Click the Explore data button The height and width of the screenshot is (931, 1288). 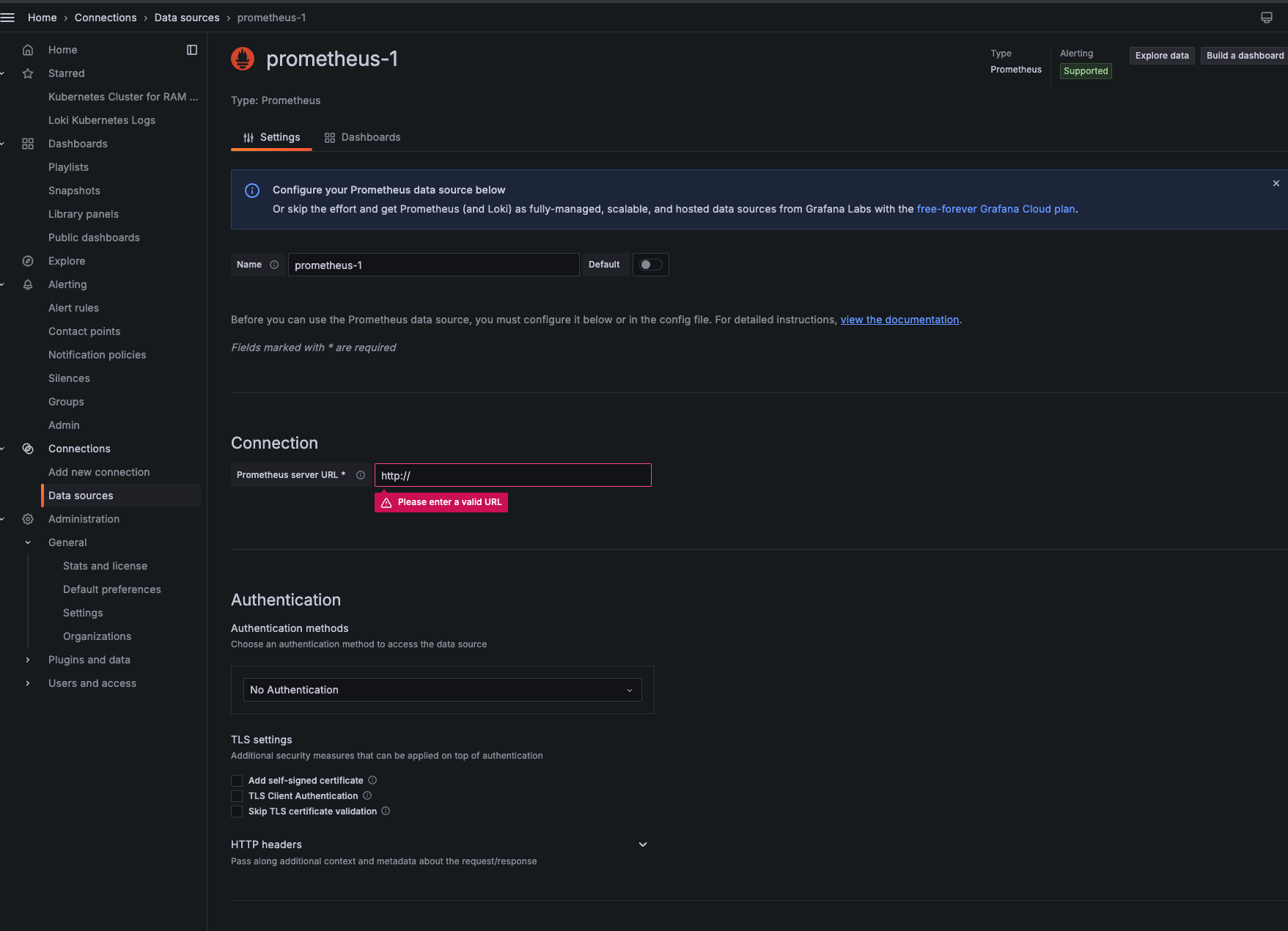(x=1162, y=56)
